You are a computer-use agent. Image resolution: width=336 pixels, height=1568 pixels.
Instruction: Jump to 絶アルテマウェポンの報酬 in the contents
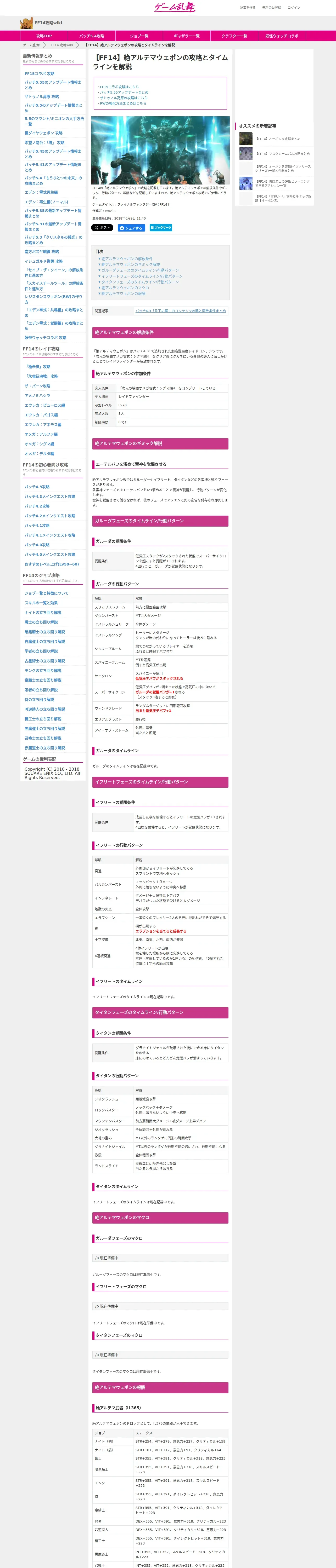point(122,293)
